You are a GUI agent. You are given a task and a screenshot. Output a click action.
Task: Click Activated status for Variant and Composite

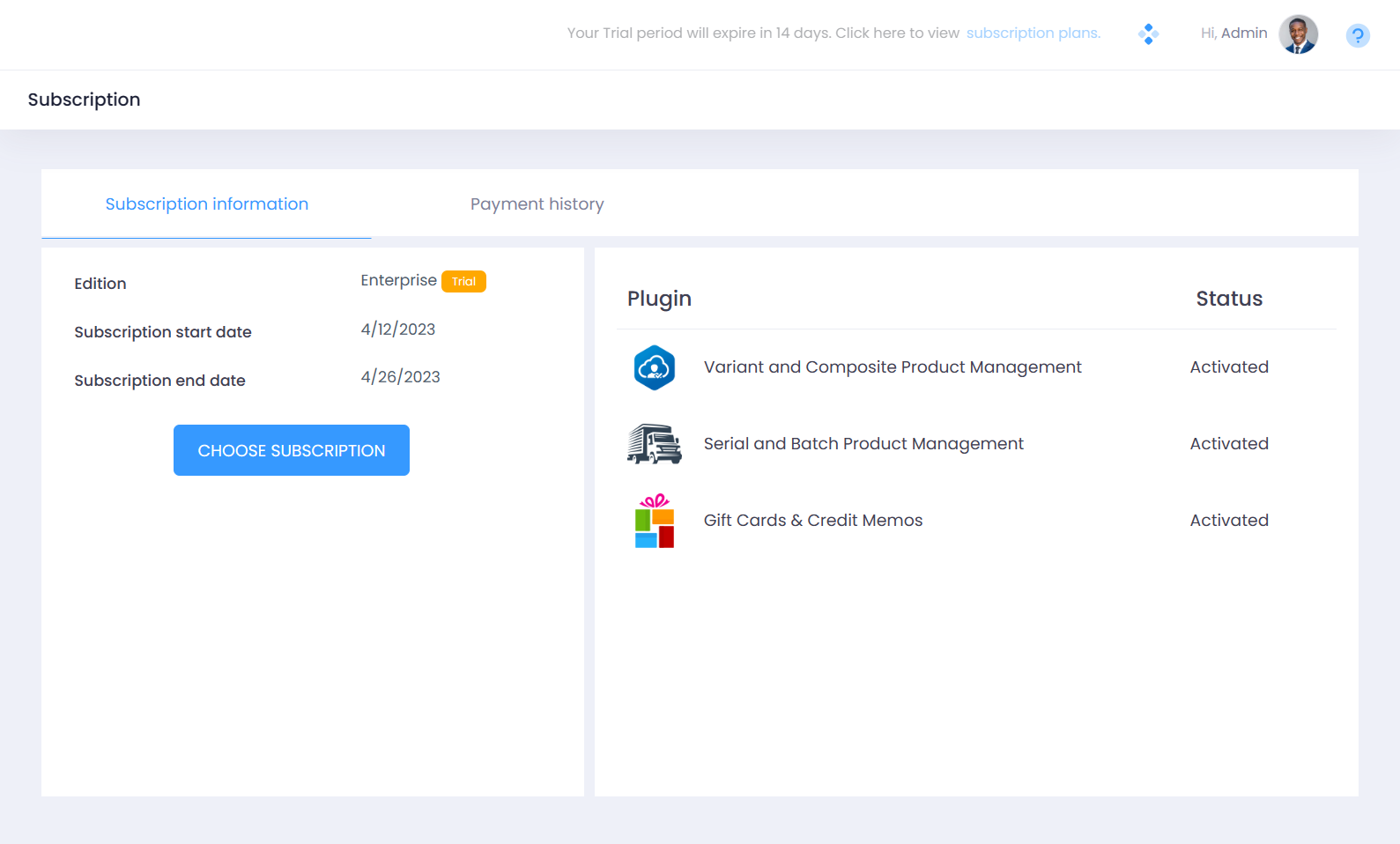(x=1228, y=367)
